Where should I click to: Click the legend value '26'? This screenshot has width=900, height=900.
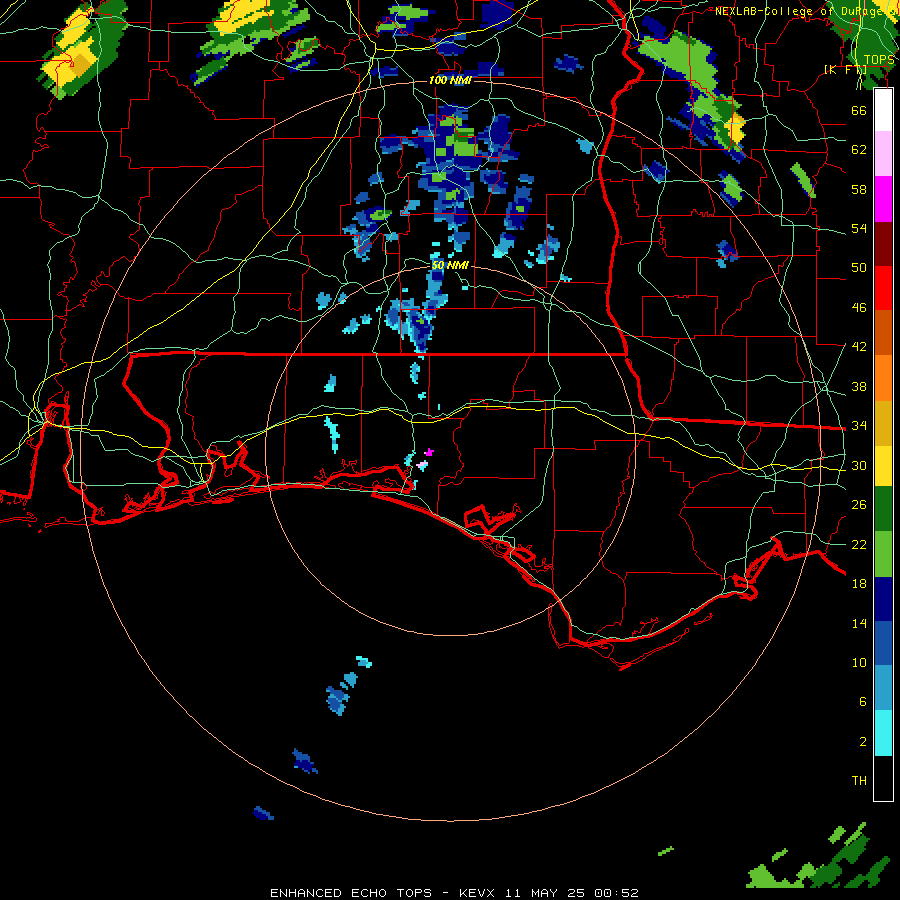859,505
